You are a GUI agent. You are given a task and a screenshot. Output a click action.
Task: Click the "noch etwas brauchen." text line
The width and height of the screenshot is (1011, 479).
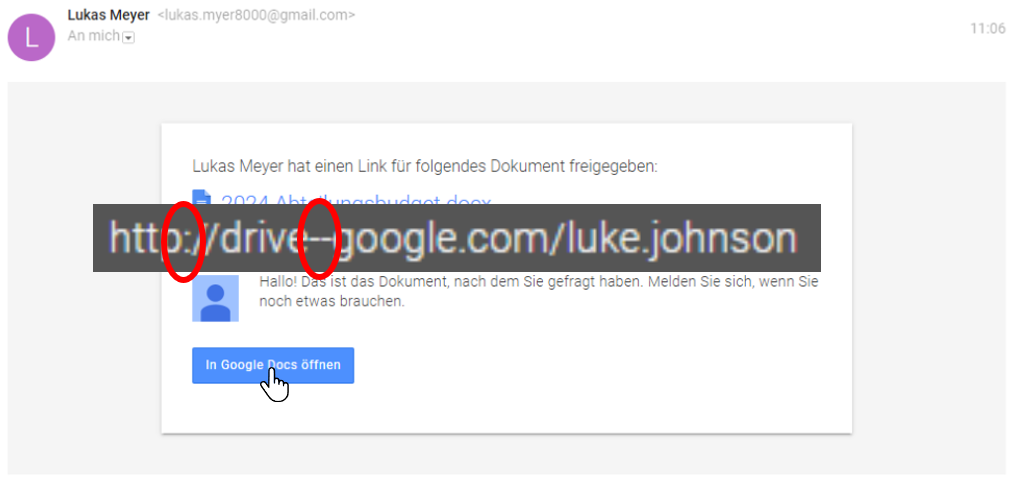[331, 301]
